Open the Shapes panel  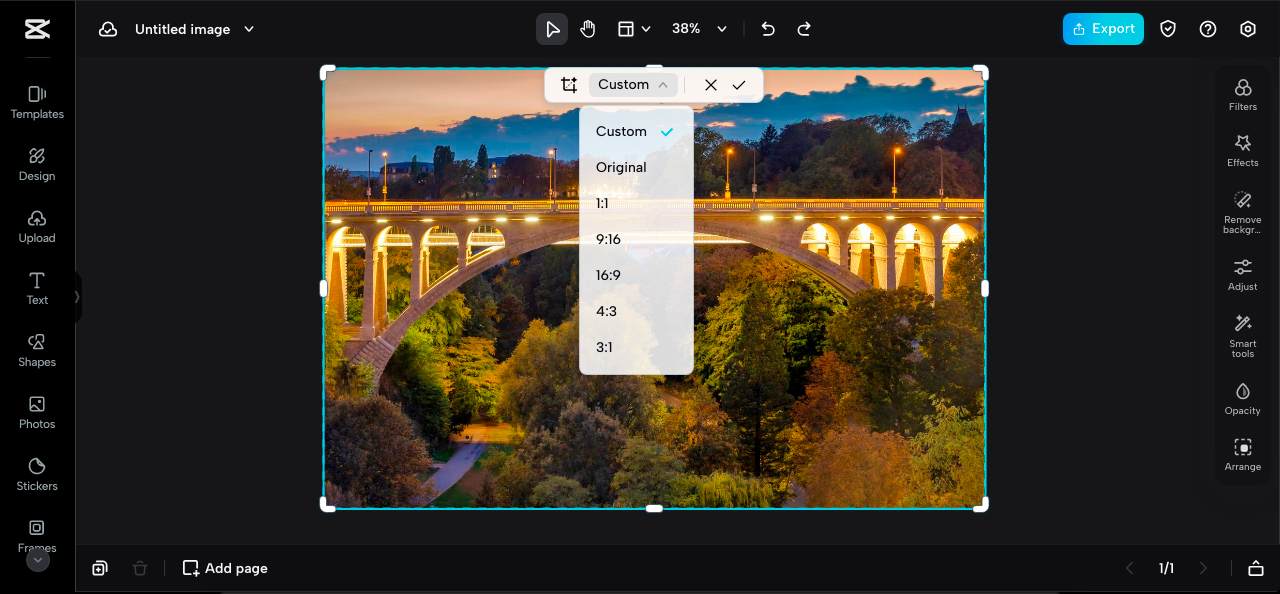click(37, 350)
